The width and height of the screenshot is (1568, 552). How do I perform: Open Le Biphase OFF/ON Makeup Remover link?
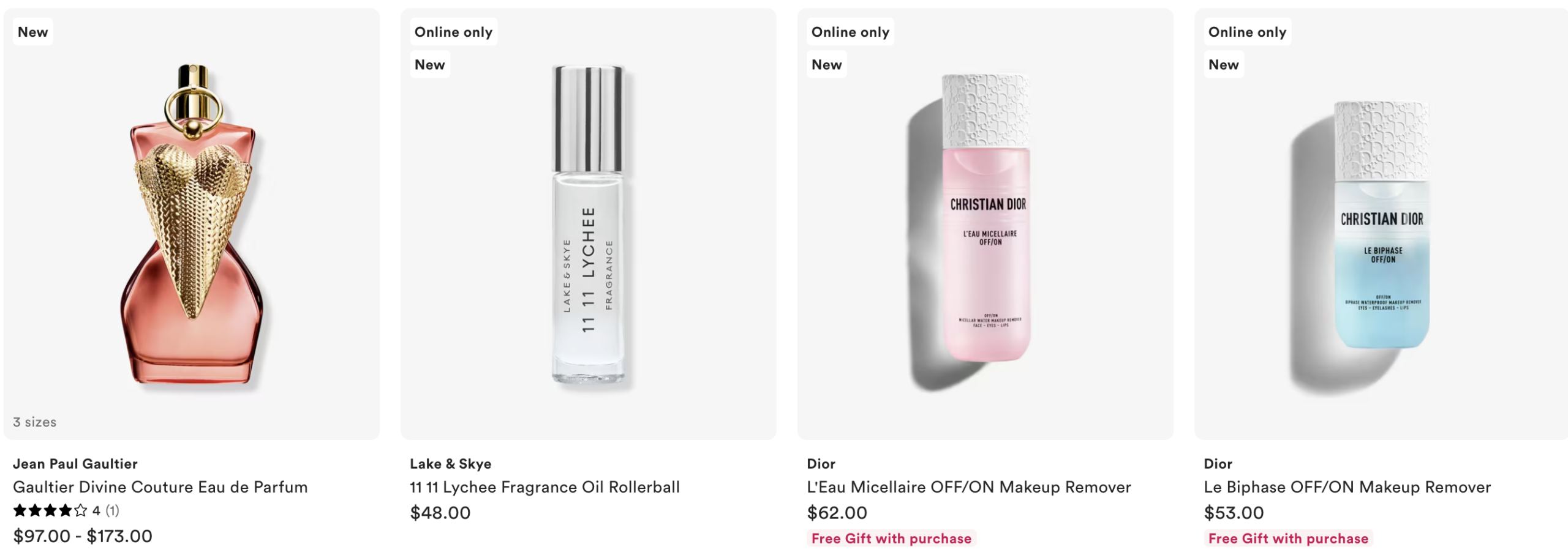(1347, 487)
